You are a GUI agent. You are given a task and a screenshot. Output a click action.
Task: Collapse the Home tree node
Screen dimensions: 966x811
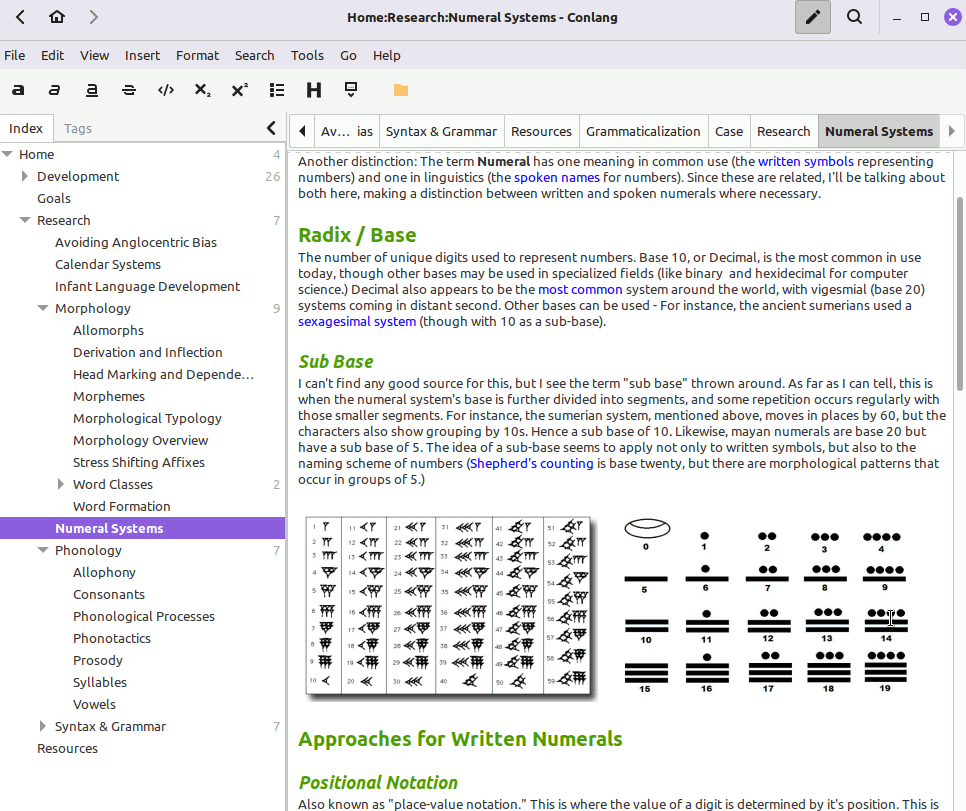pyautogui.click(x=7, y=154)
